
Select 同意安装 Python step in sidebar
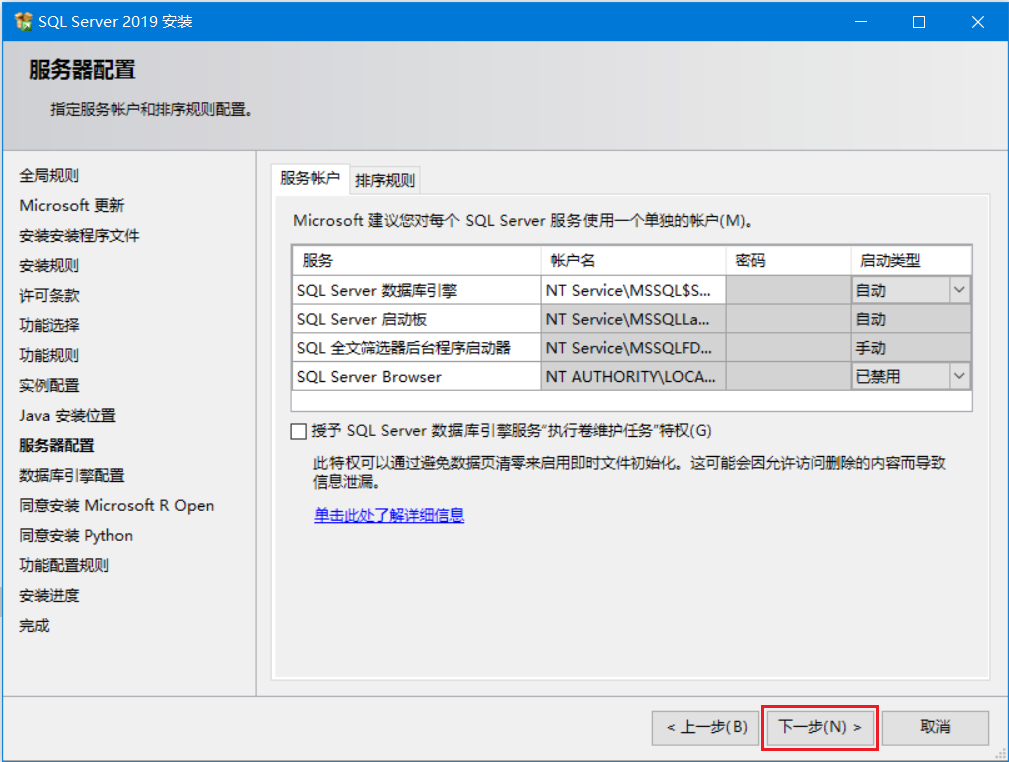click(76, 535)
